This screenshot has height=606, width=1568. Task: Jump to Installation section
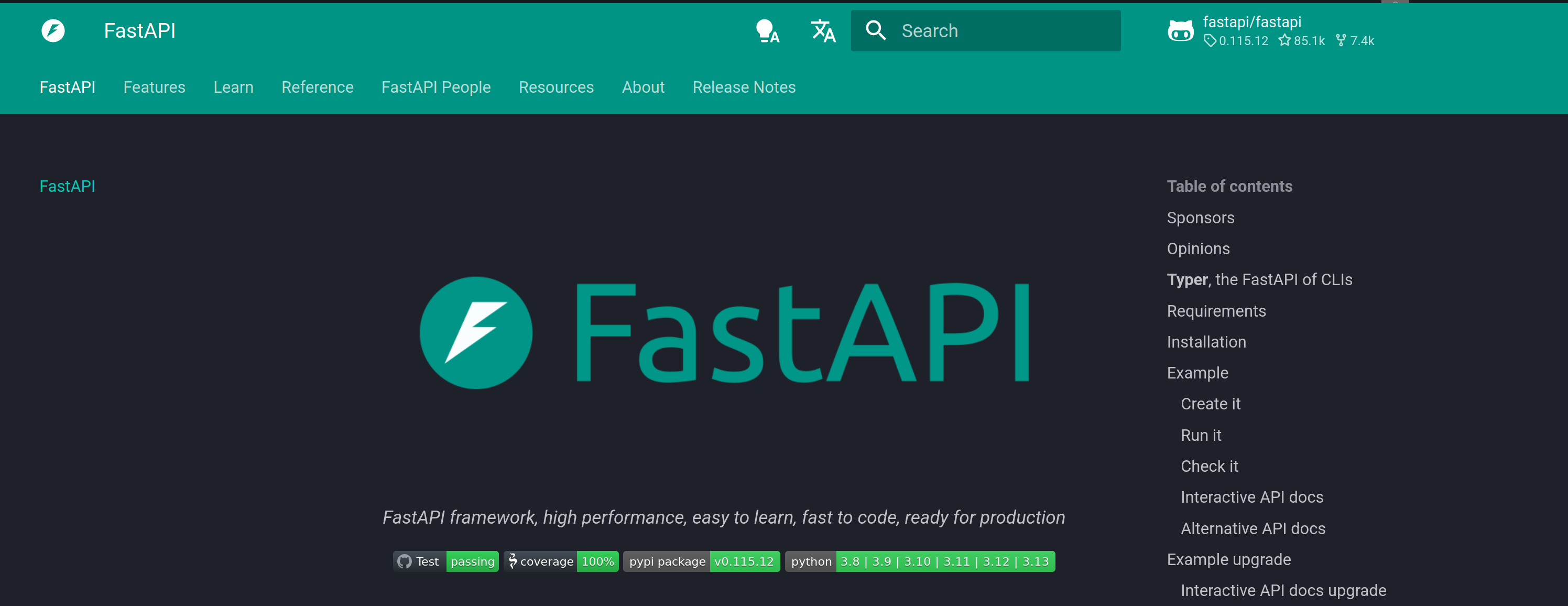[x=1206, y=342]
